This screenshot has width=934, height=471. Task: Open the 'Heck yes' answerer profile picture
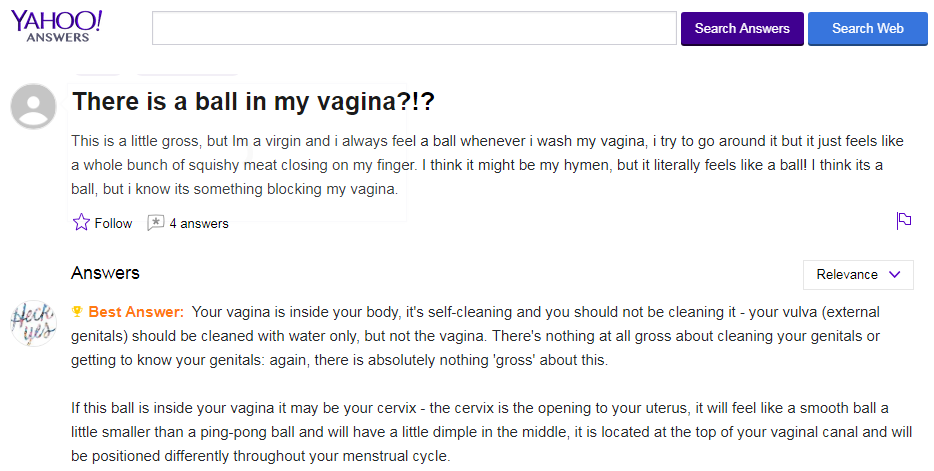tap(33, 323)
